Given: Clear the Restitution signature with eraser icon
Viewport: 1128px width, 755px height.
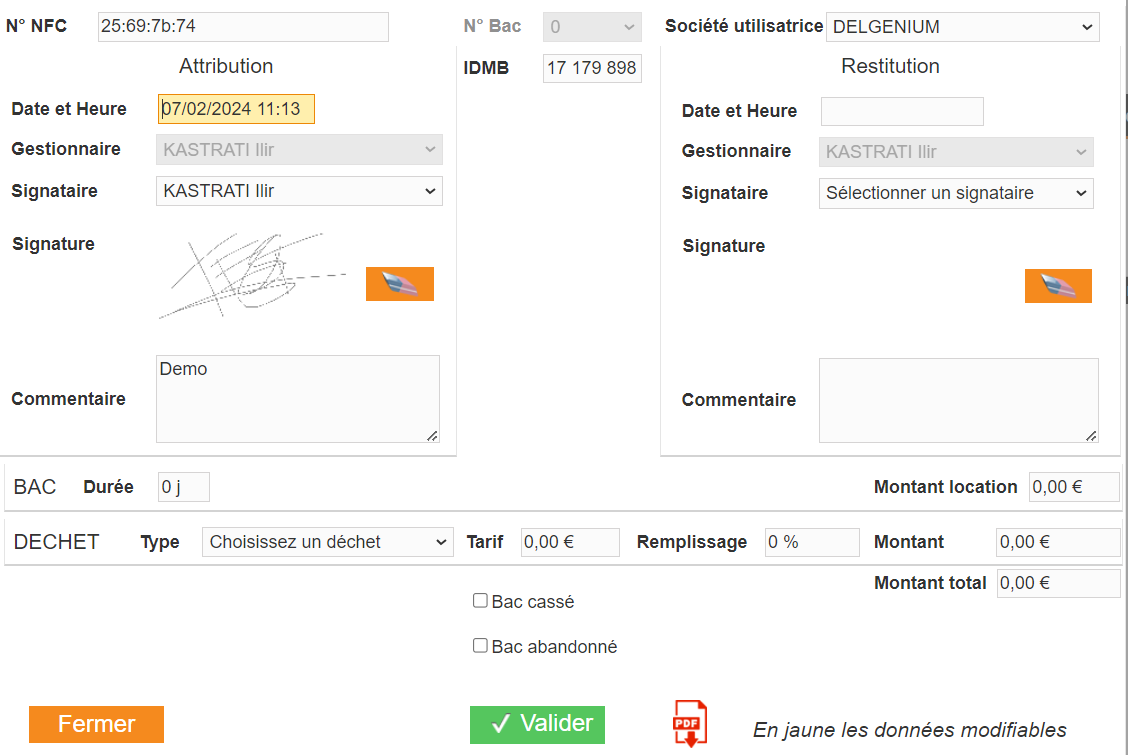Looking at the screenshot, I should click(x=1058, y=286).
